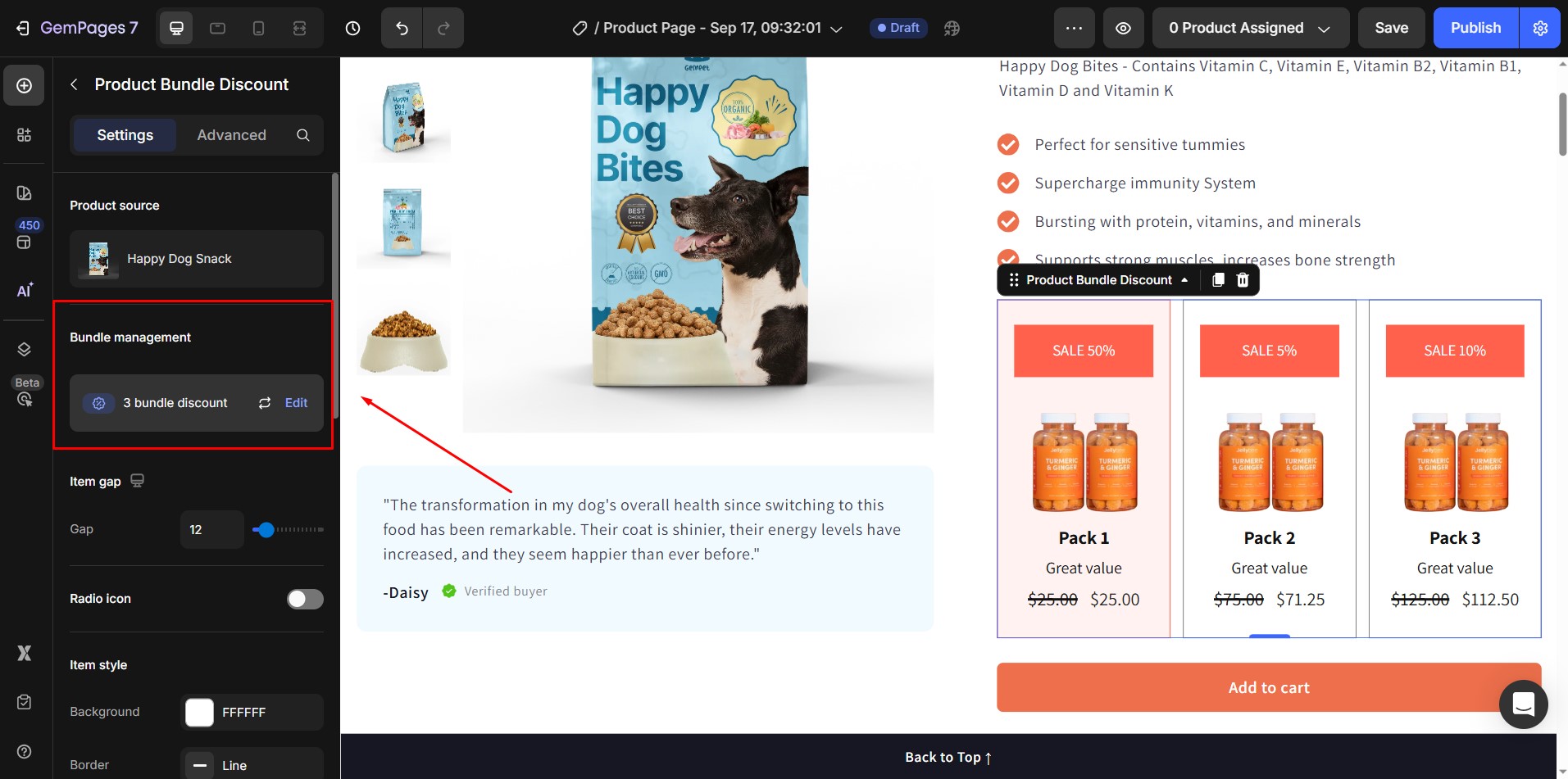Open the page title dropdown chevron
The height and width of the screenshot is (779, 1568).
[x=837, y=29]
